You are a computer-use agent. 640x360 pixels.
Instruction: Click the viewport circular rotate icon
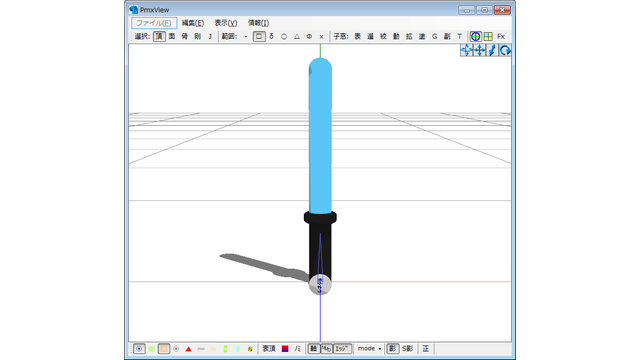505,50
